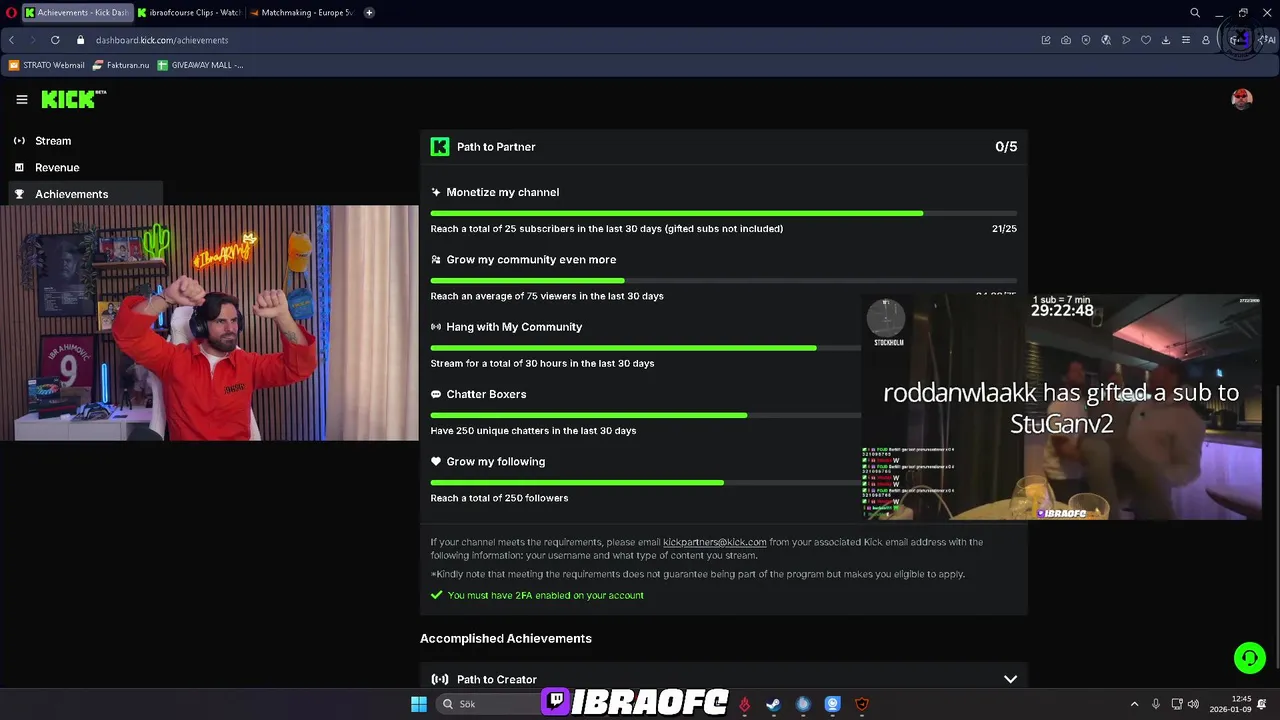Click "Accomplished Achievements" heading
The image size is (1280, 720).
point(506,638)
